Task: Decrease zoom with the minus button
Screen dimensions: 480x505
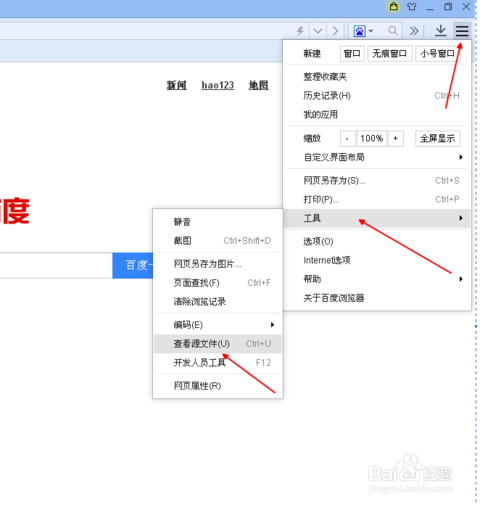Action: (347, 138)
